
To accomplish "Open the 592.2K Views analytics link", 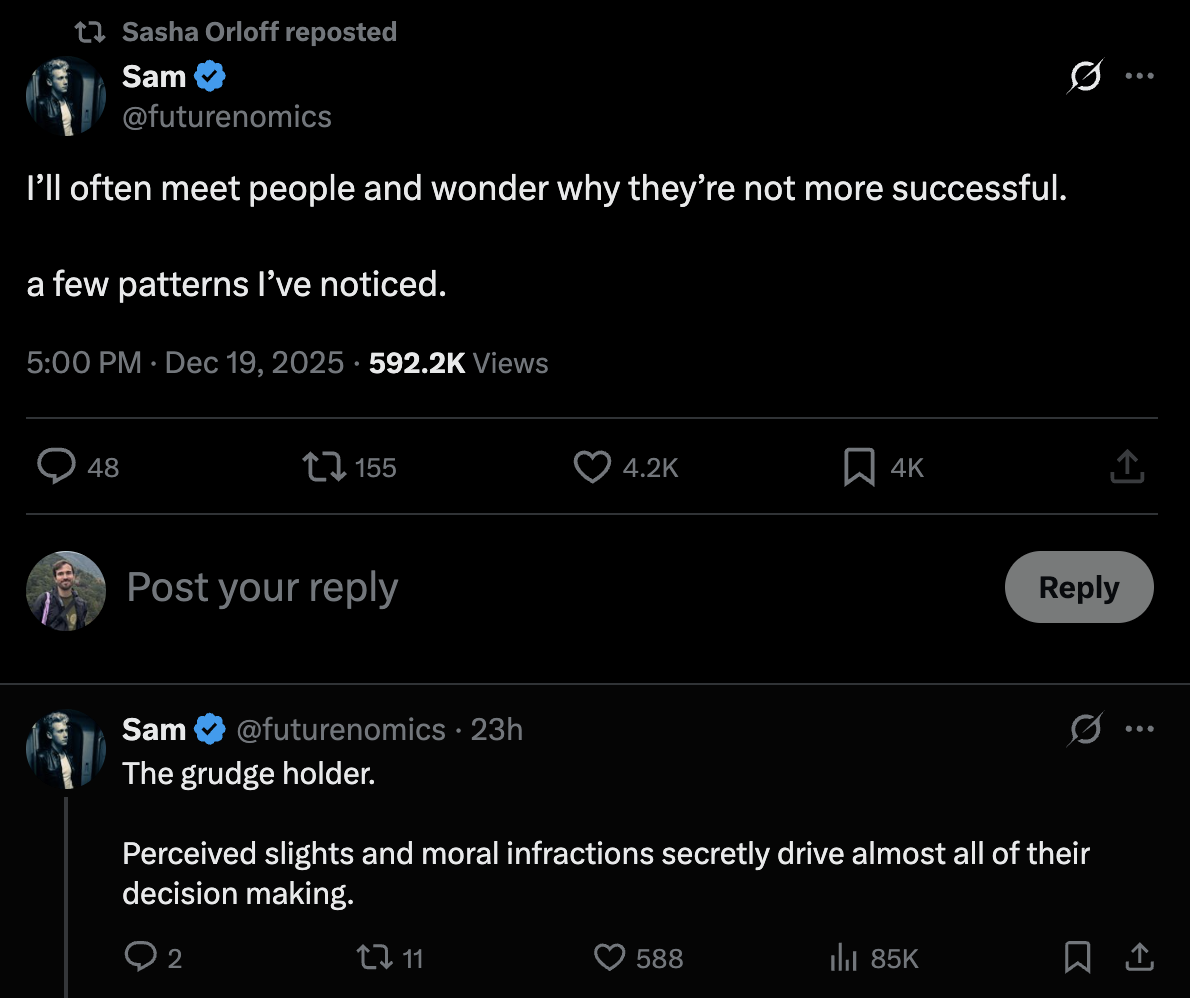I will click(458, 362).
